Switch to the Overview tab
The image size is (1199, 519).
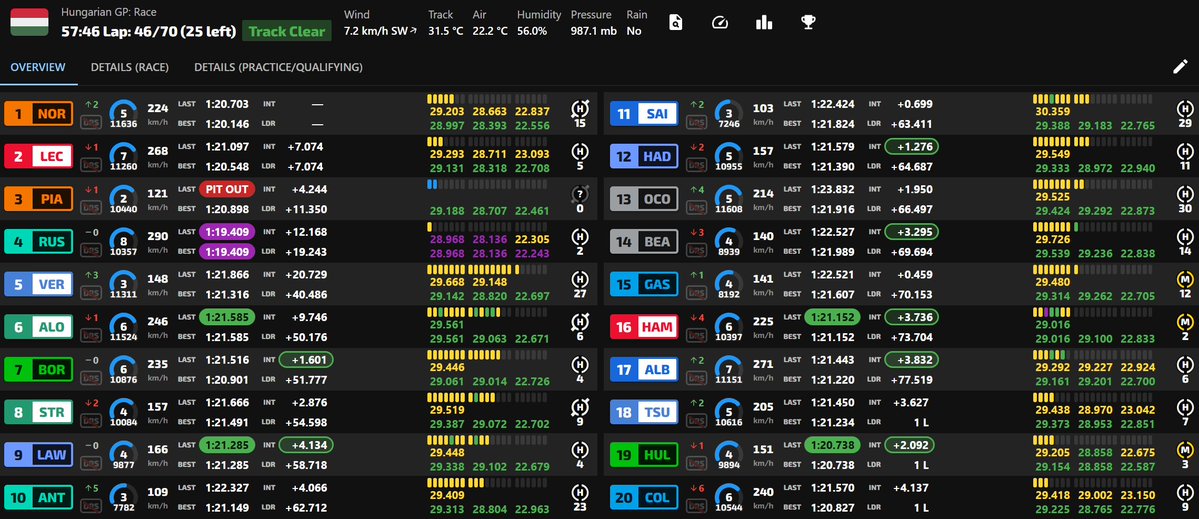pyautogui.click(x=38, y=67)
